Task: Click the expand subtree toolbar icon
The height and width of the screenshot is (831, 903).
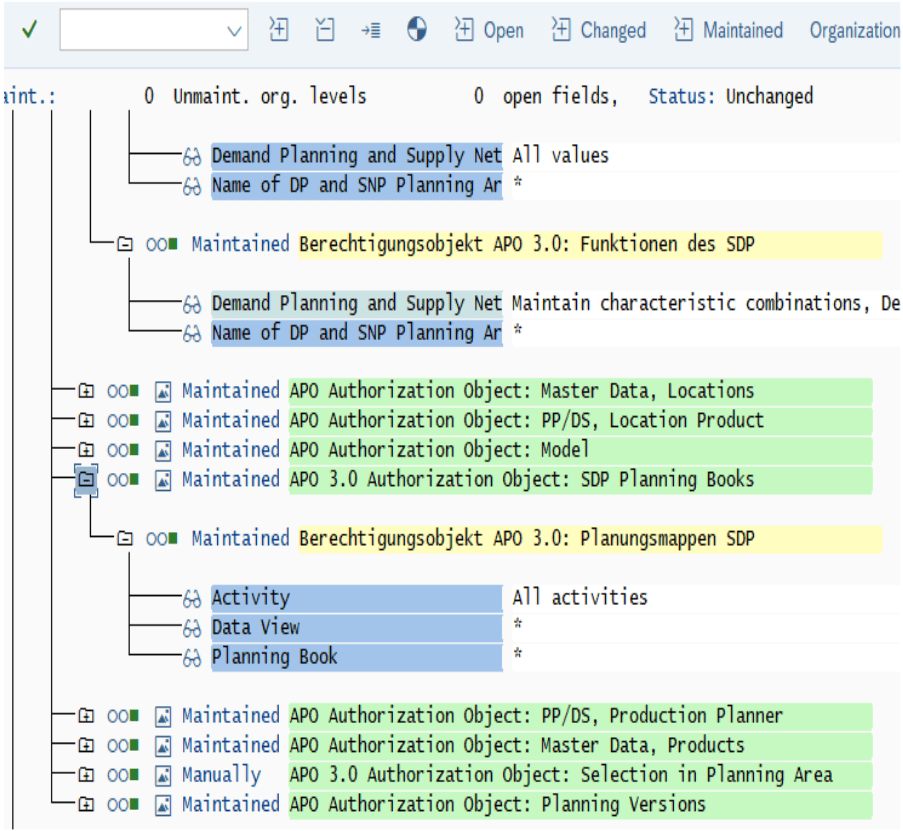Action: point(279,29)
